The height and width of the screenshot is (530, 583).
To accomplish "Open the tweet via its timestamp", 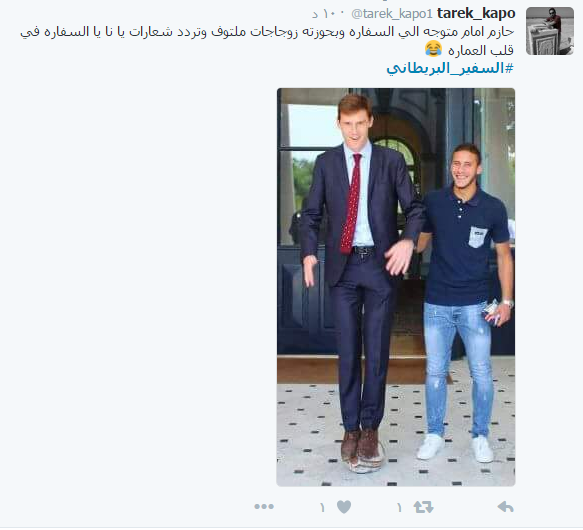I will coord(324,14).
